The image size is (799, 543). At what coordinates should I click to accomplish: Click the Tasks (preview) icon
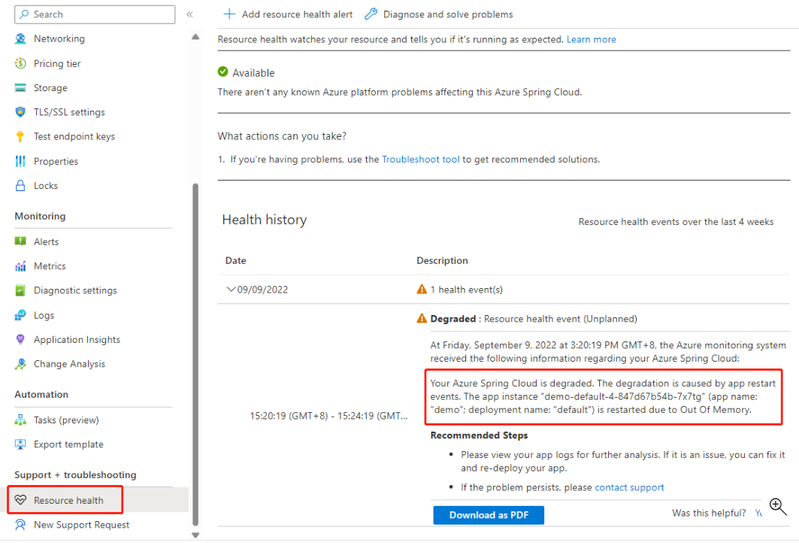coord(20,420)
